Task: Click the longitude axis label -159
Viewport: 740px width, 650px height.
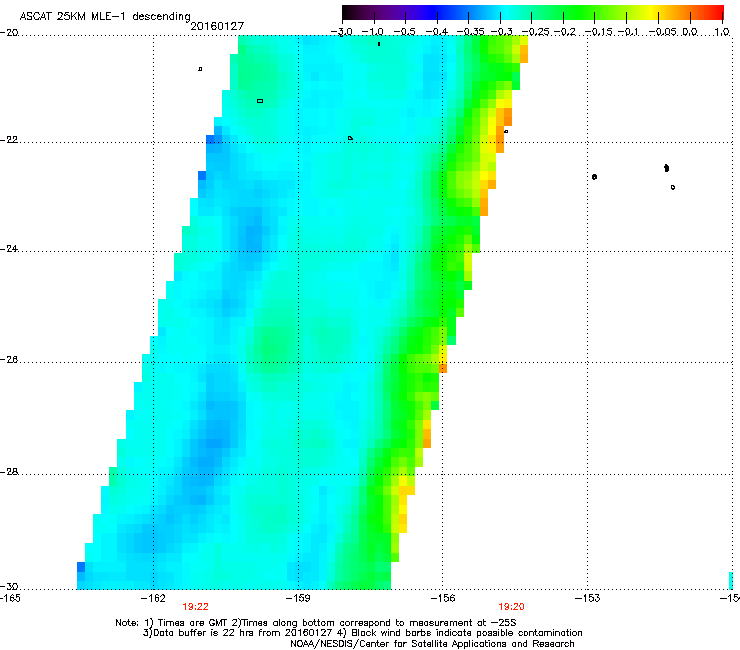Action: 298,598
